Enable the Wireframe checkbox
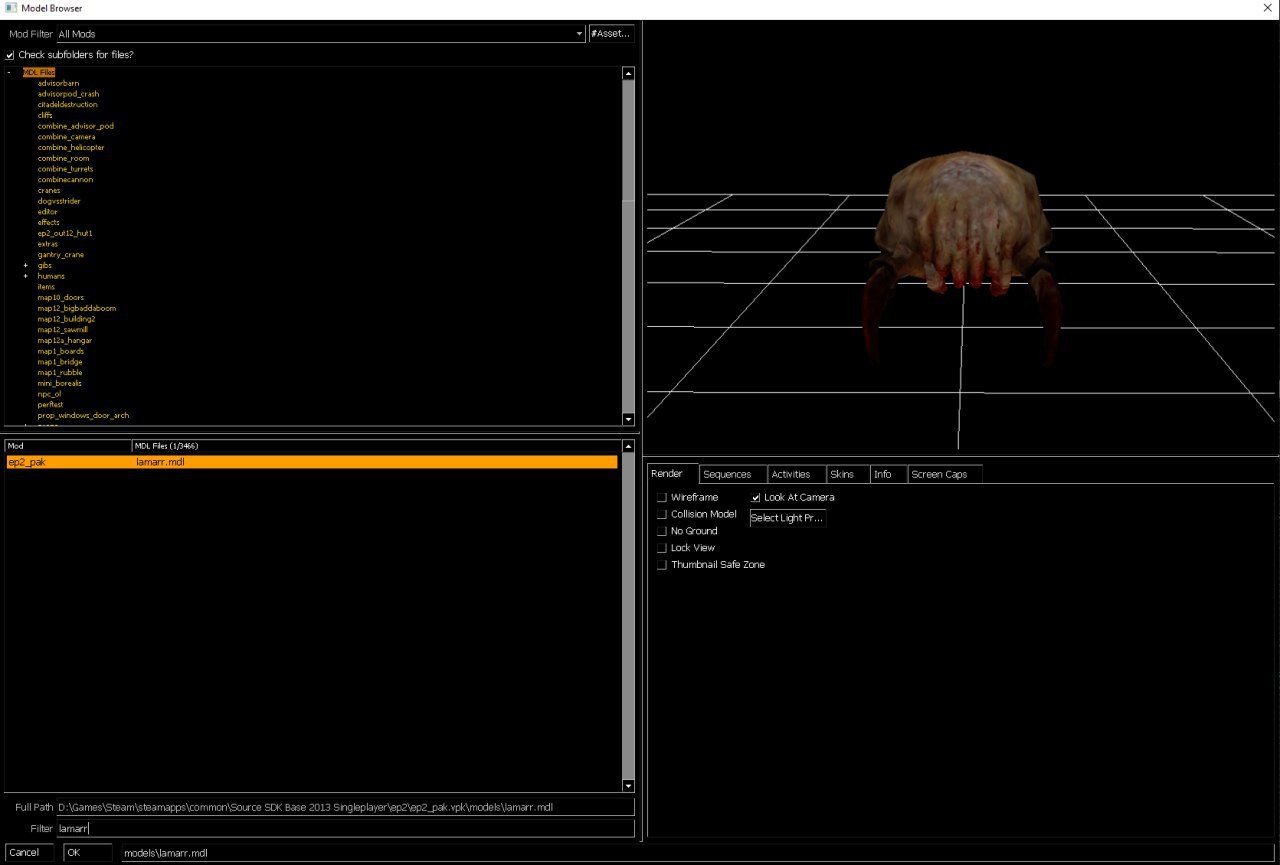Viewport: 1280px width, 865px height. pos(662,498)
